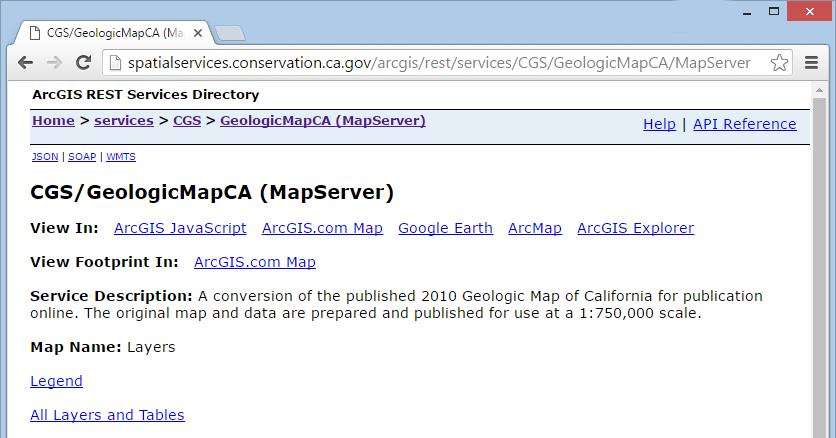Open the WMTS format link
This screenshot has width=836, height=438.
tap(120, 157)
